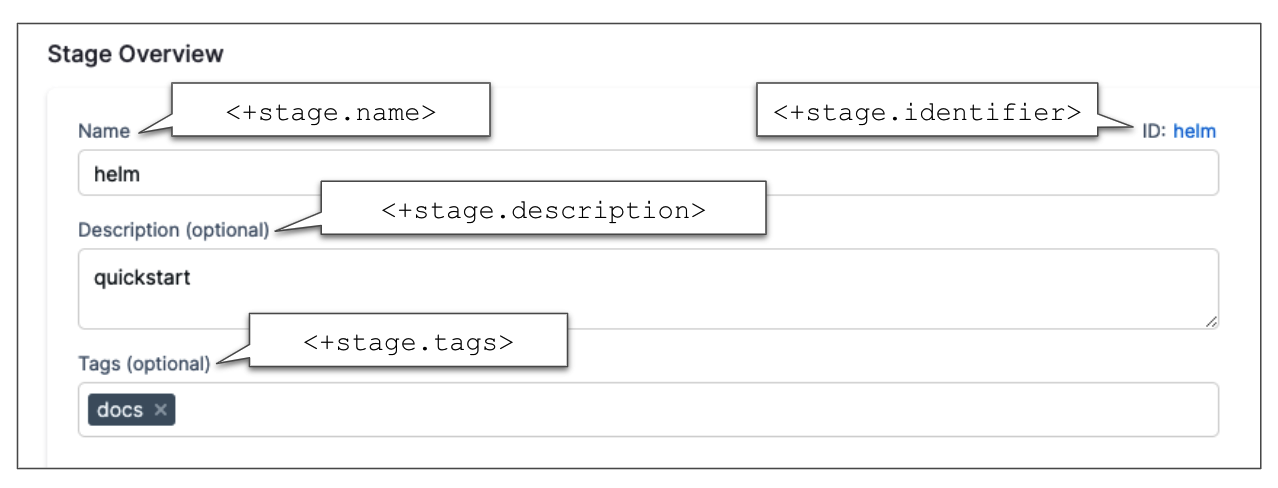Click the helm text inside Name field
Screen dimensions: 1278x488
[117, 174]
